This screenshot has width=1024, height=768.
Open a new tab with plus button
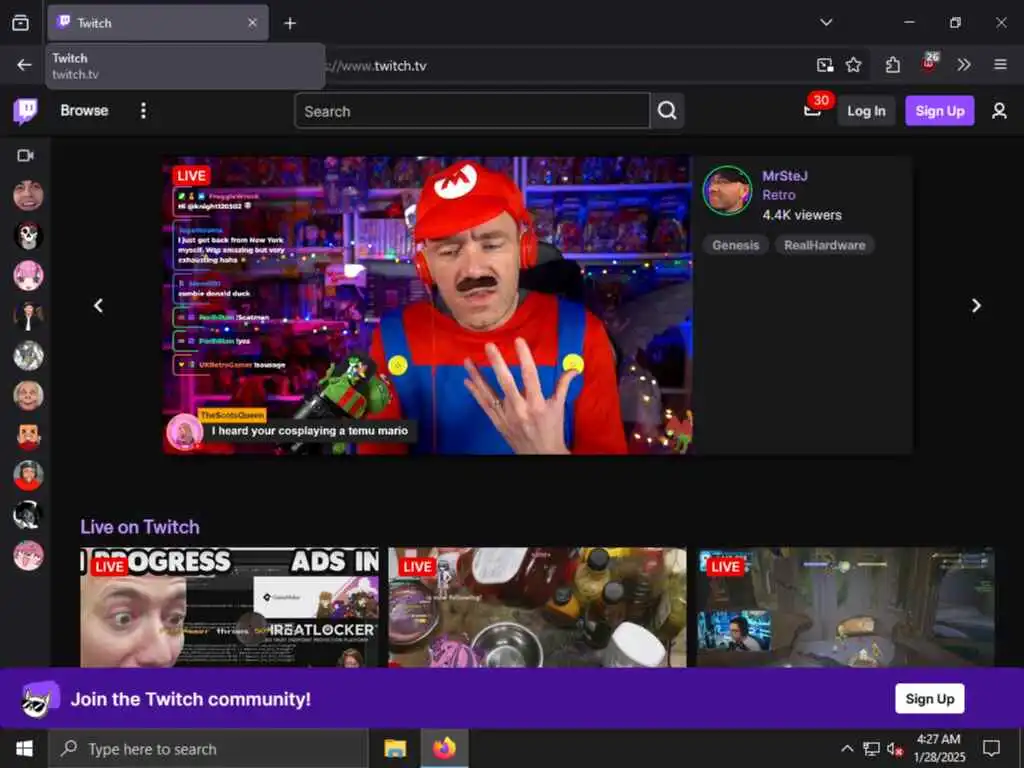point(290,23)
